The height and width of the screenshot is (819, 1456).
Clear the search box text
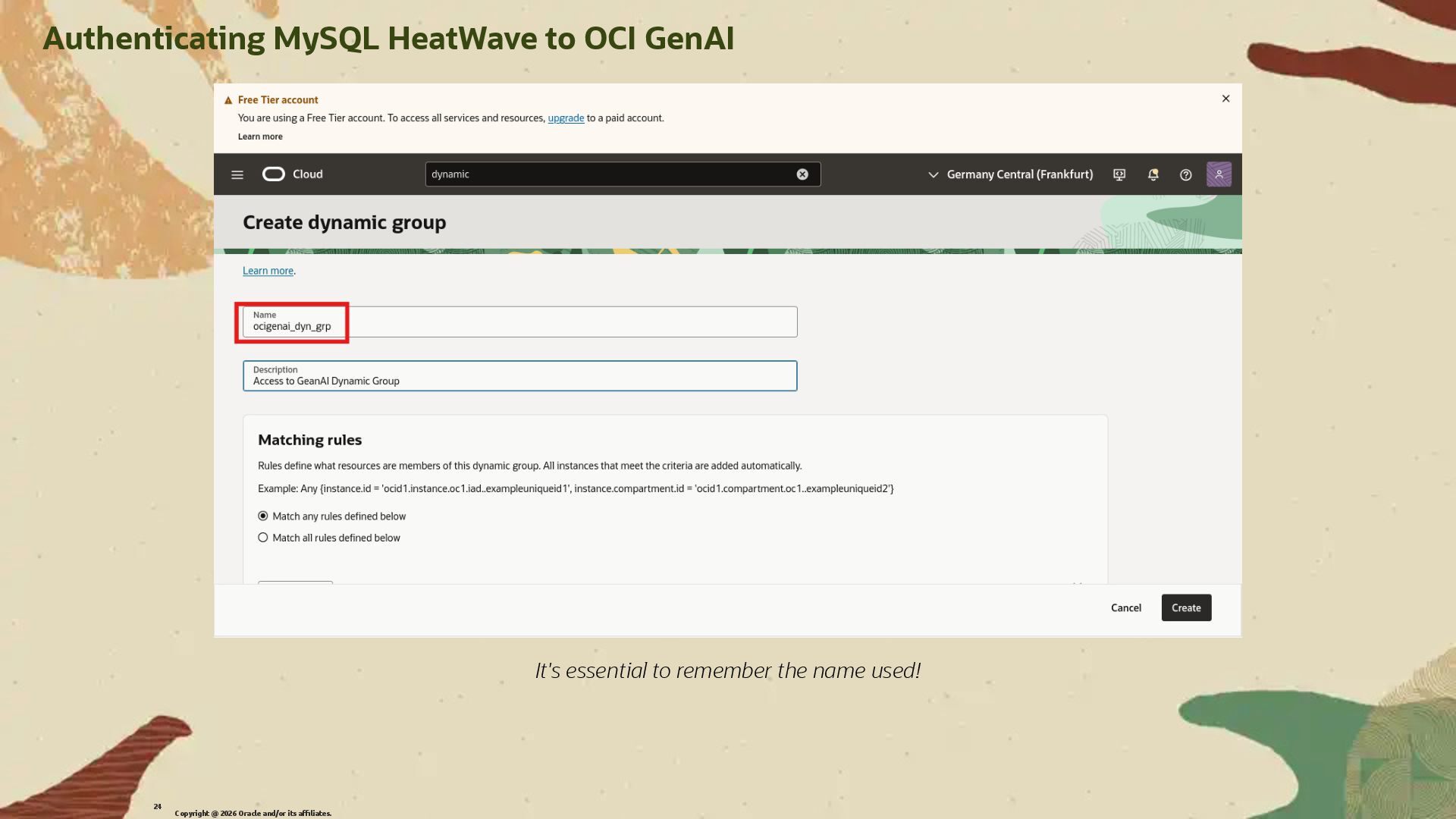coord(802,174)
